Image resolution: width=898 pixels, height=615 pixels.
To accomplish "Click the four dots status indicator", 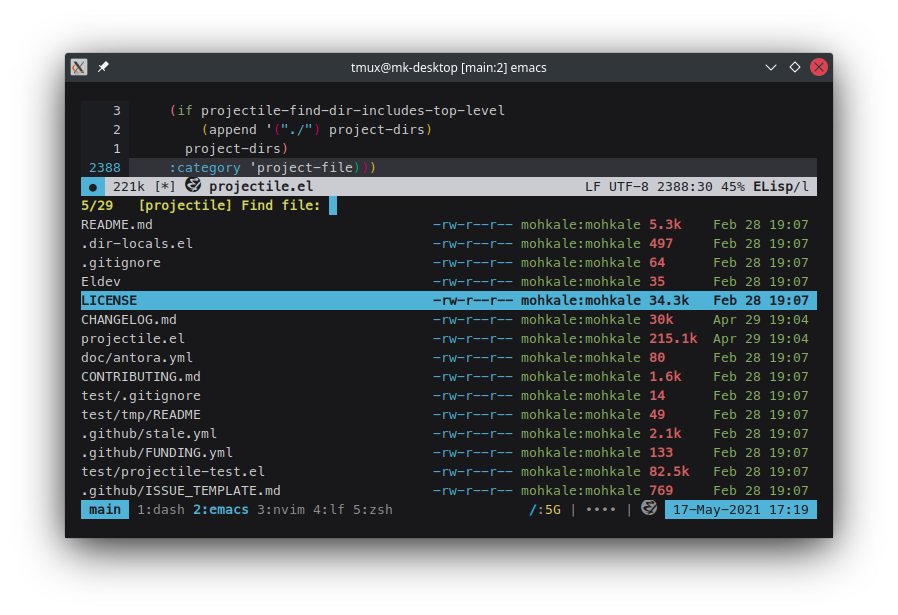I will coord(601,509).
